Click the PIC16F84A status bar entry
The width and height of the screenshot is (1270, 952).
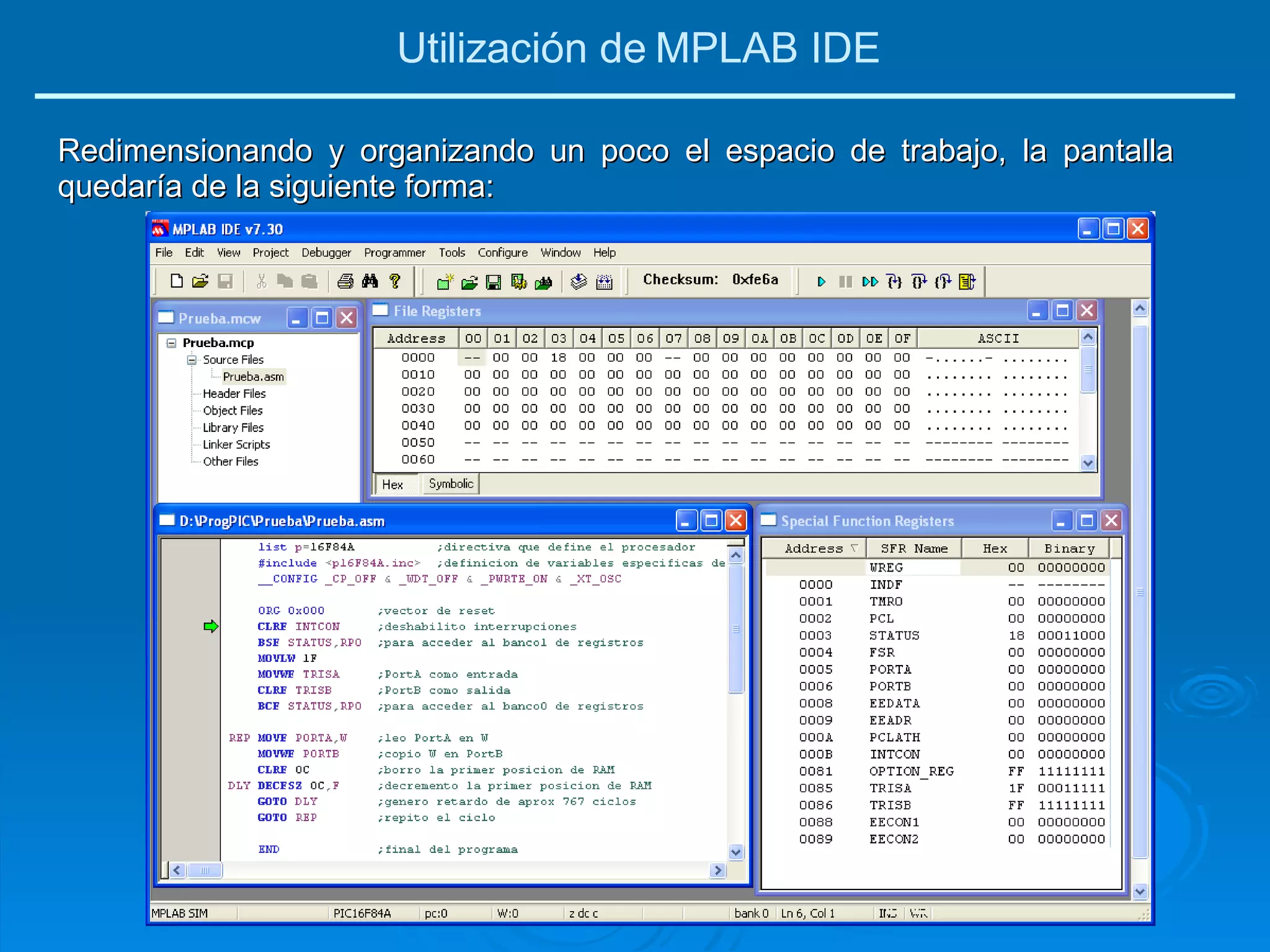[x=362, y=914]
